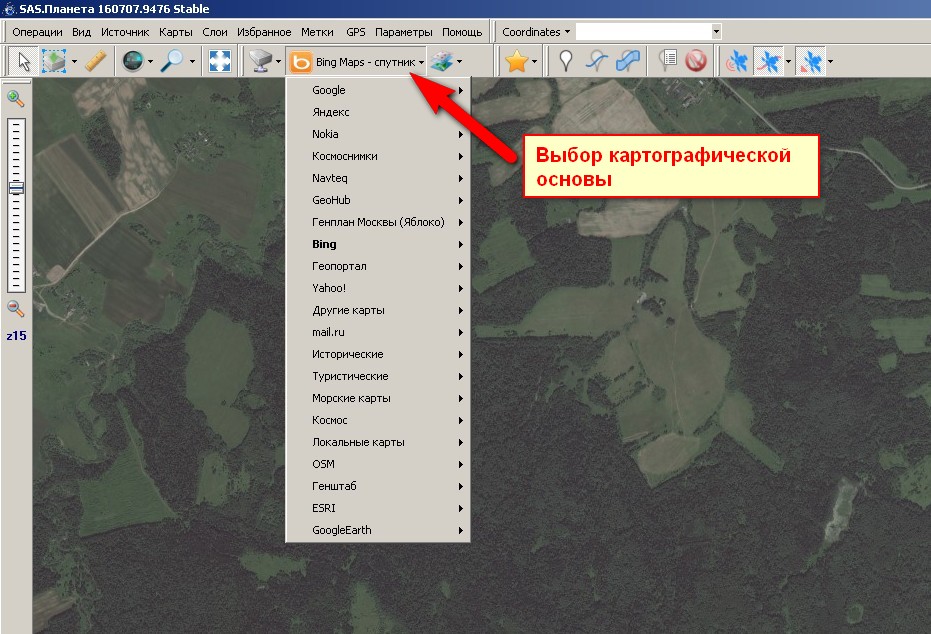The width and height of the screenshot is (931, 634).
Task: Click the red hide all marks icon
Action: (x=697, y=61)
